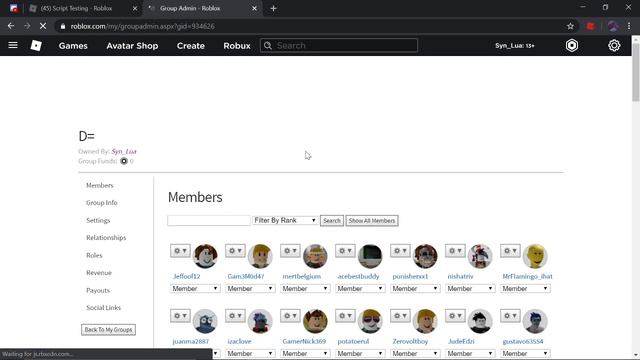
Task: Go back with browser back arrow
Action: click(11, 26)
